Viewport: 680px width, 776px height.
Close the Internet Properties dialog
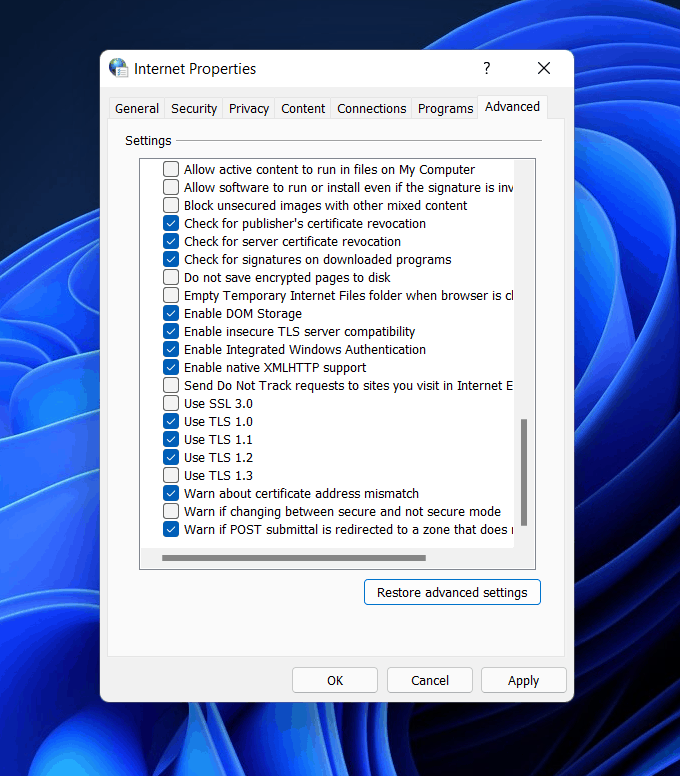tap(544, 68)
